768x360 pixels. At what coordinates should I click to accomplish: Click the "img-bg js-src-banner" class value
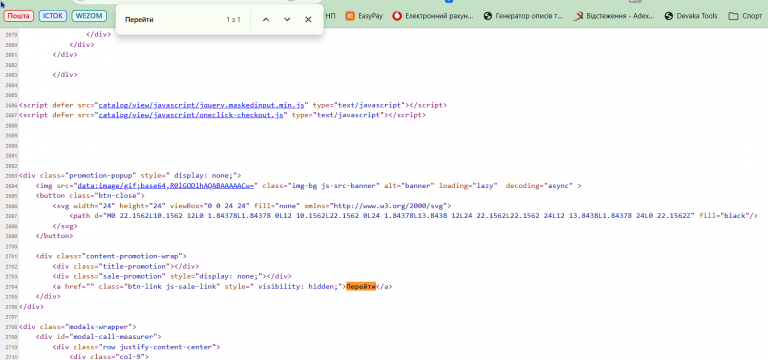pyautogui.click(x=335, y=186)
